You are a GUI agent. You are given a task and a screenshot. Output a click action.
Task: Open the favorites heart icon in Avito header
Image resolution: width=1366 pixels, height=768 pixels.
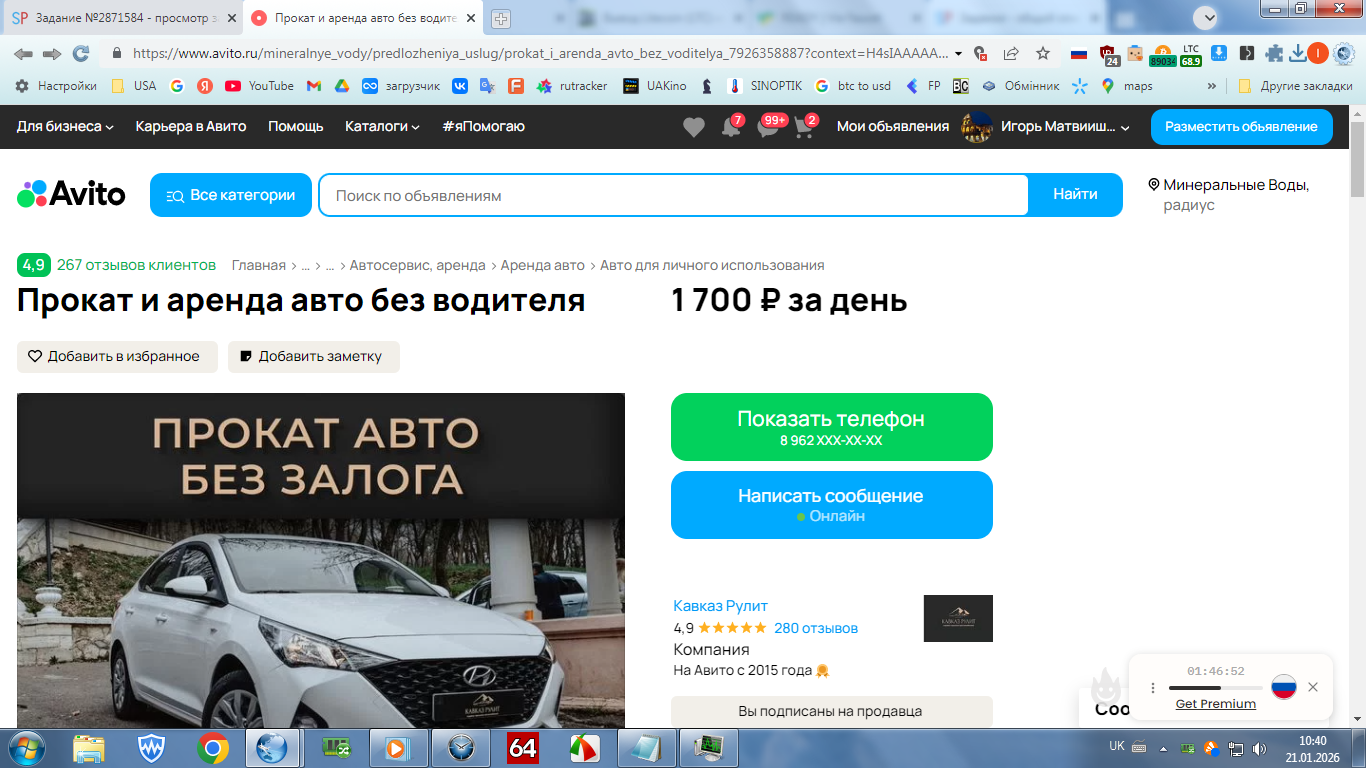click(x=694, y=127)
